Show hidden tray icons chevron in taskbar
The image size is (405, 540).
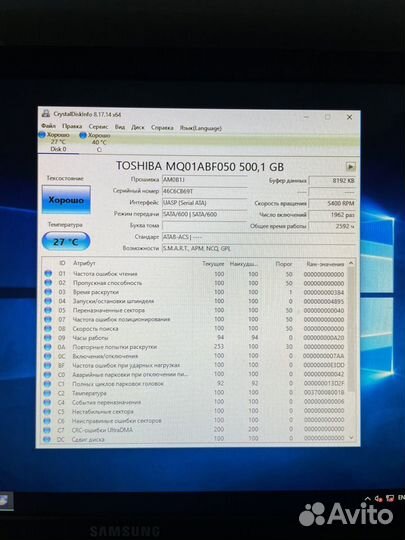368,499
